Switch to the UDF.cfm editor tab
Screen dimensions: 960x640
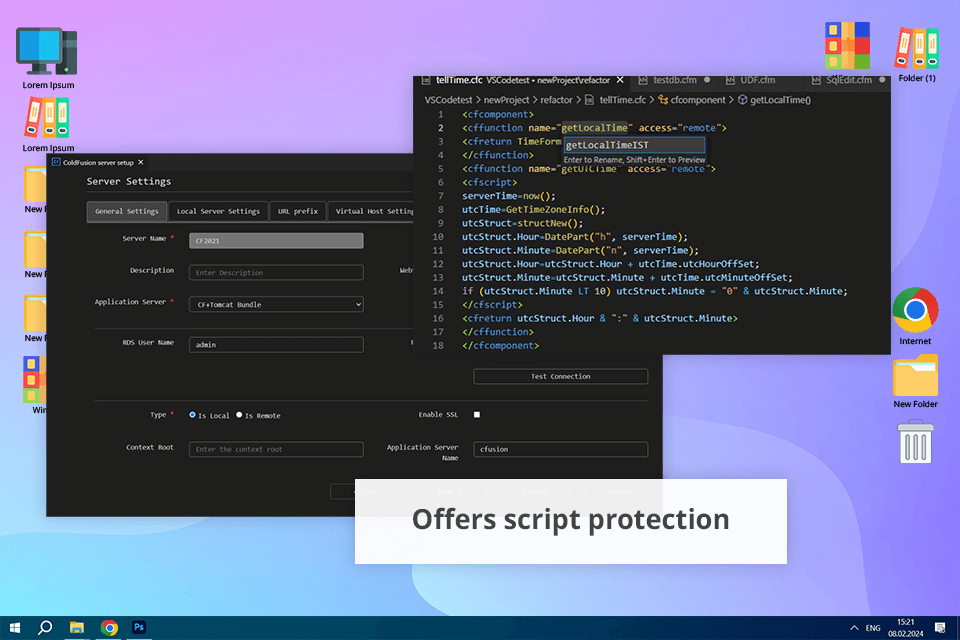(x=757, y=80)
